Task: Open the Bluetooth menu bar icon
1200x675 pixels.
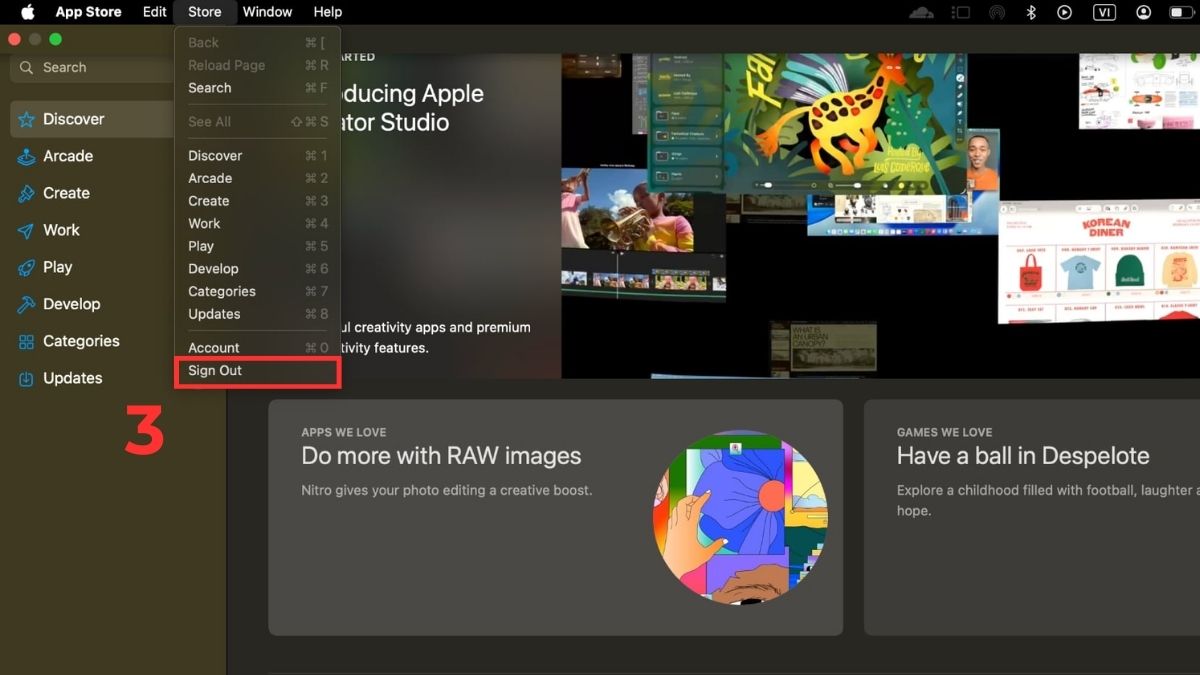Action: 1030,12
